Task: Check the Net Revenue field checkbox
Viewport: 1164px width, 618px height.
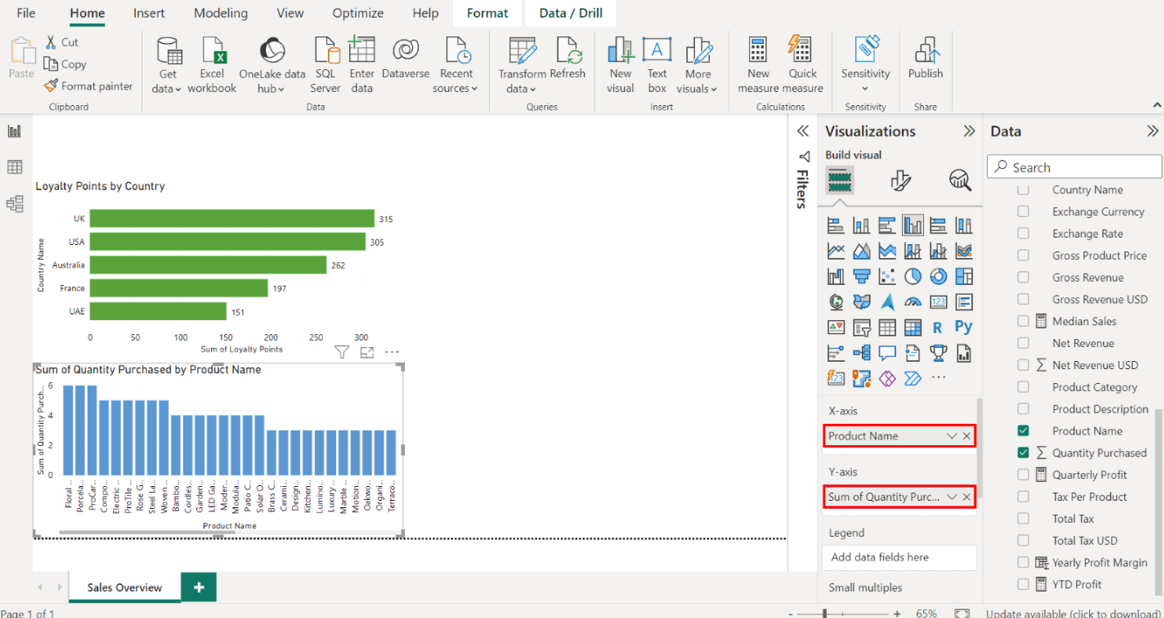Action: pos(1023,343)
